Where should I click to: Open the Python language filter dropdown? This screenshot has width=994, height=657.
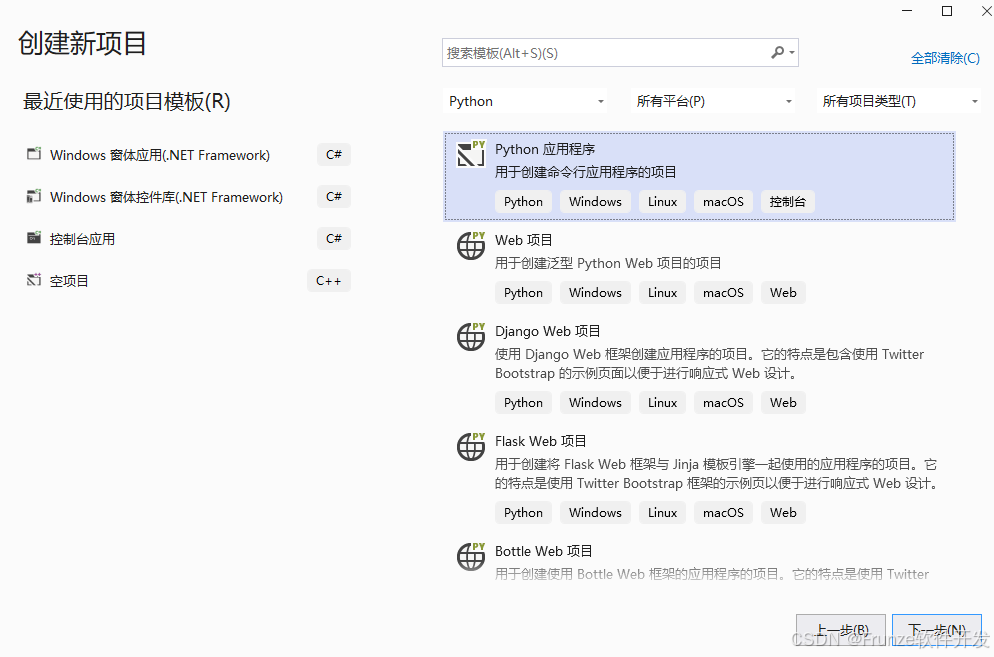(x=525, y=101)
